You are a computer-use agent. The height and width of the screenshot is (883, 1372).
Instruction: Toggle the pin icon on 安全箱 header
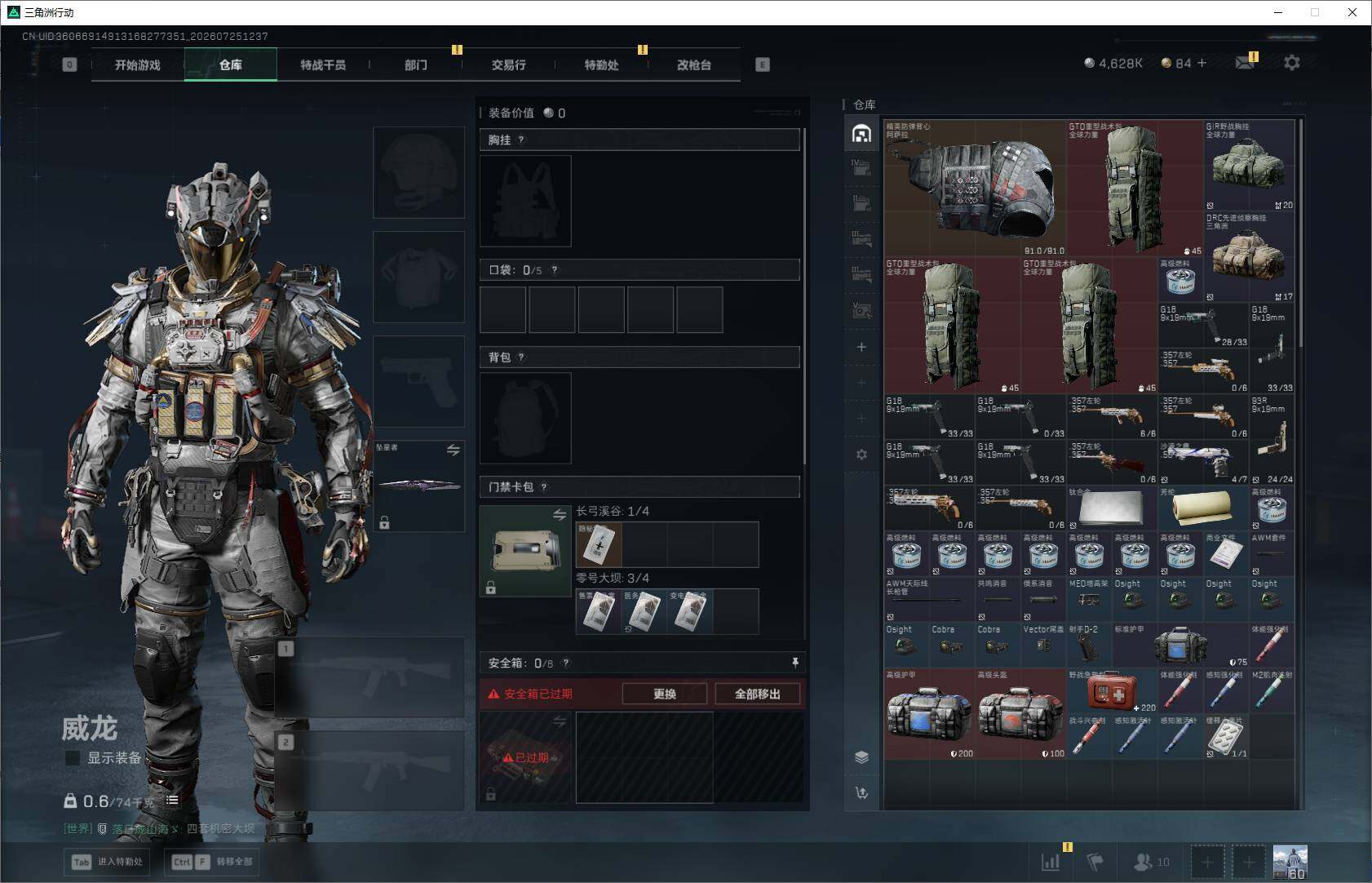coord(794,663)
